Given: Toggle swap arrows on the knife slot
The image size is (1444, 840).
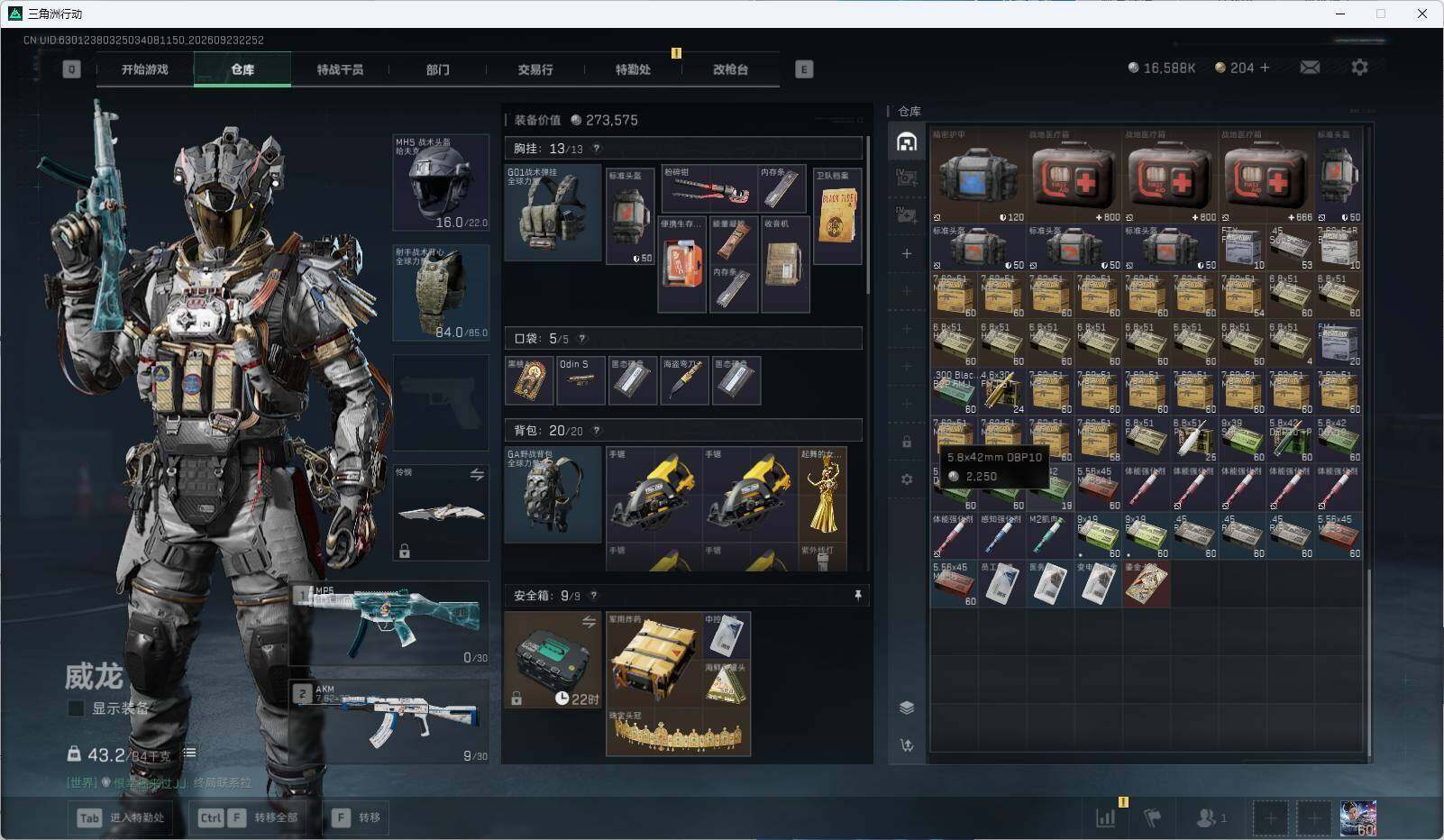Looking at the screenshot, I should pos(477,474).
